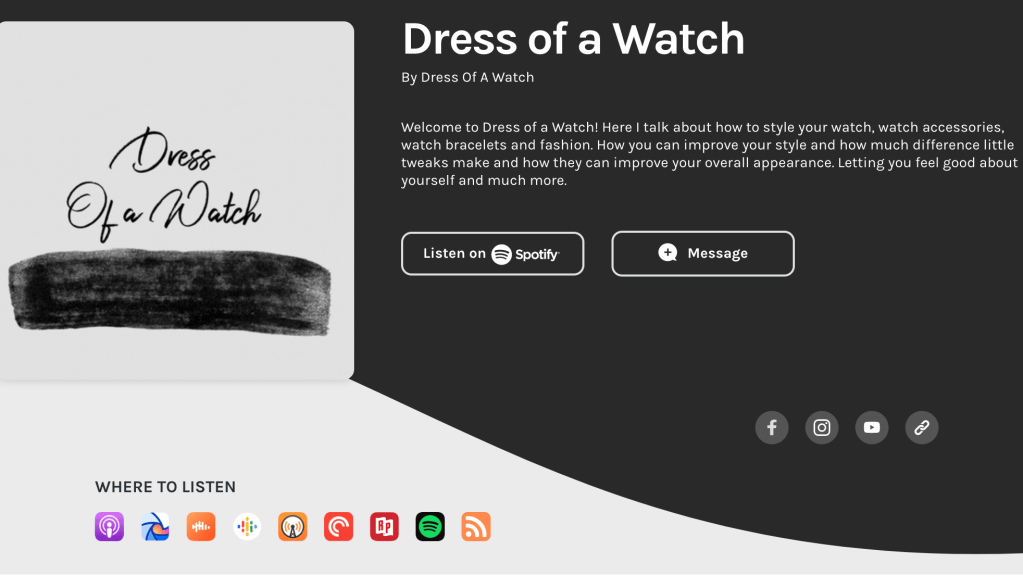Screen dimensions: 1023x575
Task: Click the Welcome to Dress of a Watch description
Action: coord(709,154)
